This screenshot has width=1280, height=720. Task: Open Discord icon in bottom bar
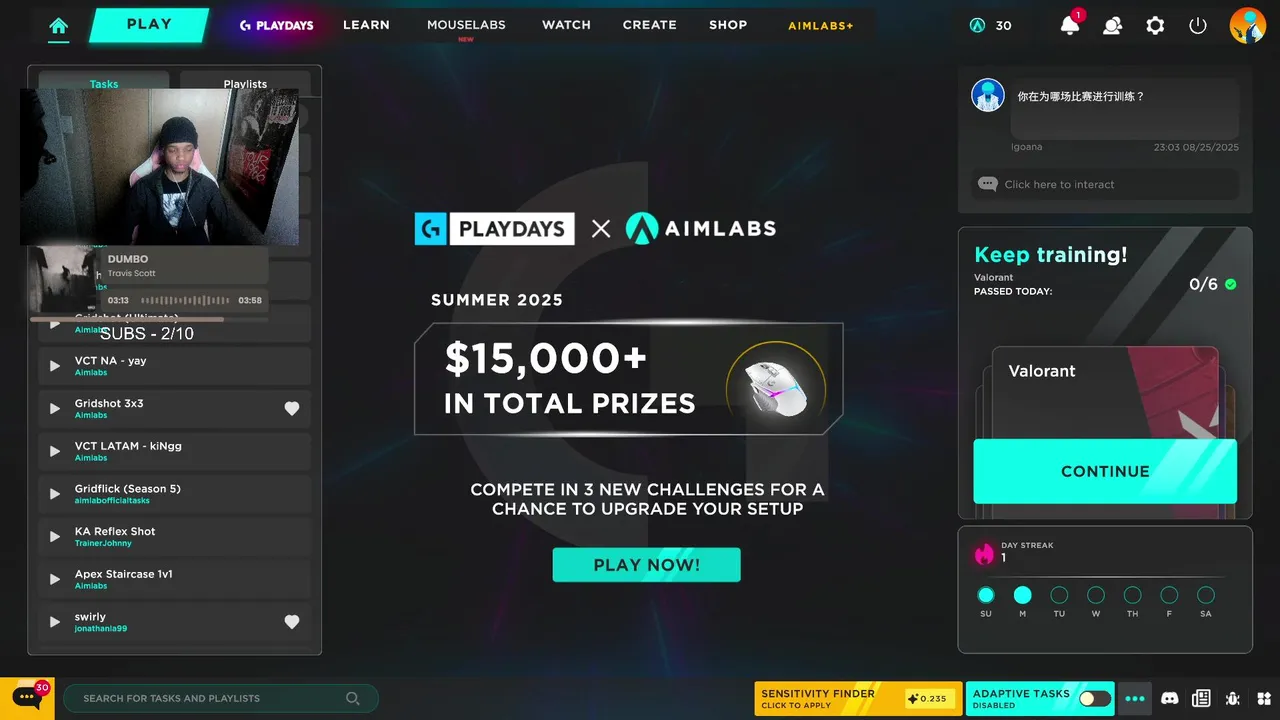coord(1169,698)
